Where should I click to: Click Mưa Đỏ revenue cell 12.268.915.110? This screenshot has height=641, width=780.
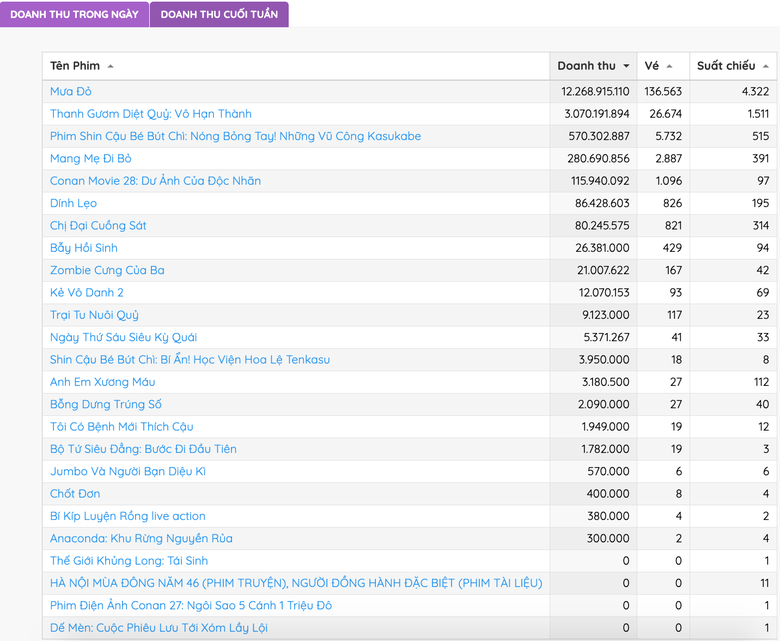pos(595,91)
